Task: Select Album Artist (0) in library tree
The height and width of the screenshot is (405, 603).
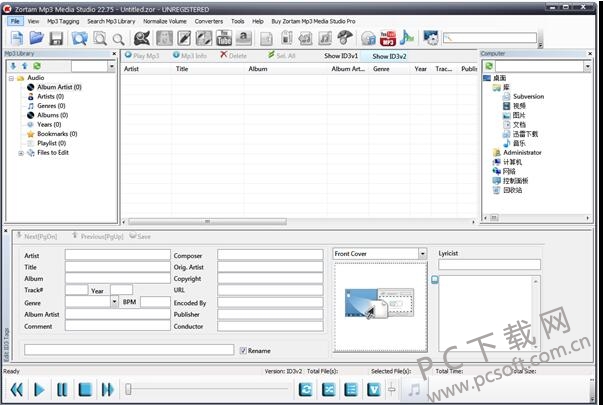Action: 59,87
